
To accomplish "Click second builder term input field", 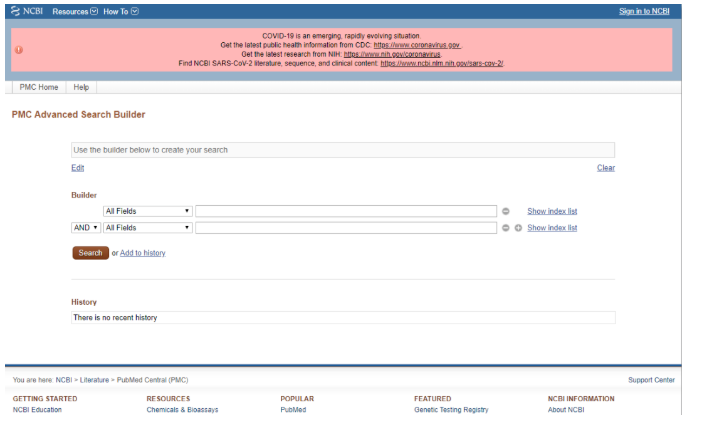I will point(346,228).
